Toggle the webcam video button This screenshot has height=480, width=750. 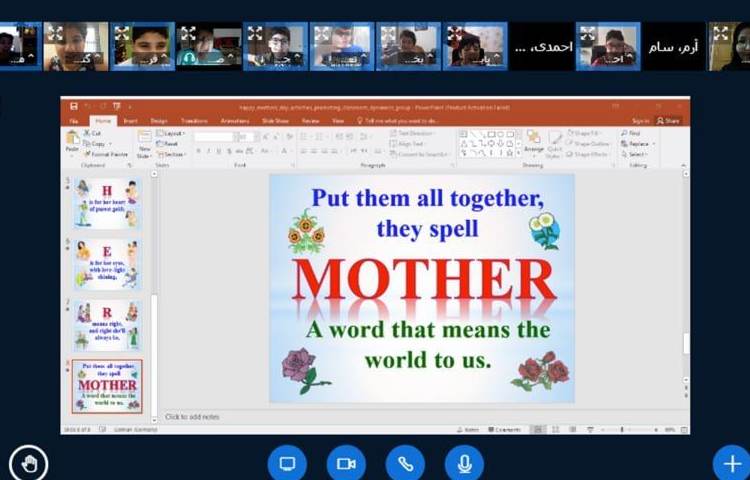(346, 463)
